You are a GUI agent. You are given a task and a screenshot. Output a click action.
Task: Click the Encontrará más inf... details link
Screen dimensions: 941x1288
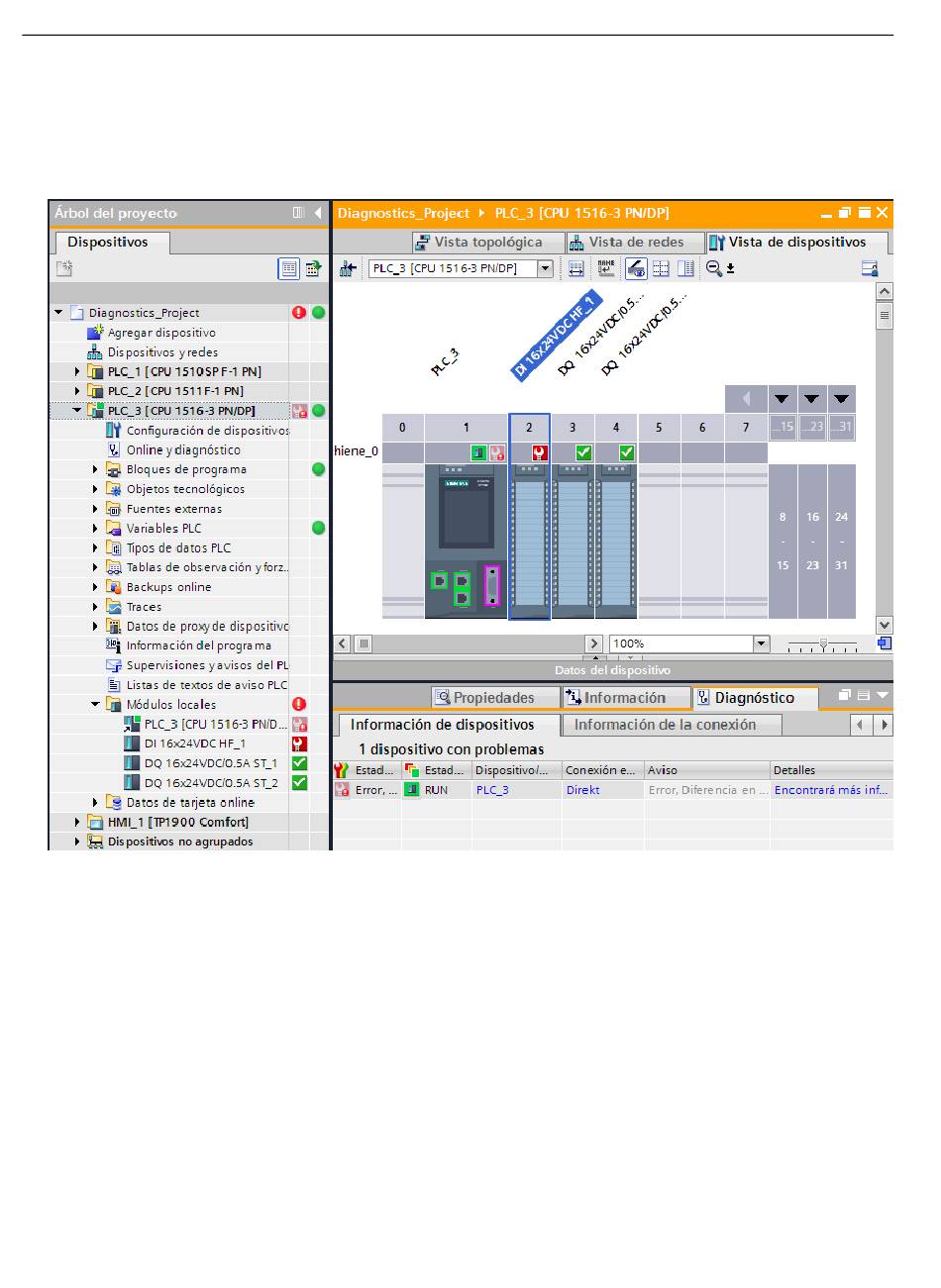tap(831, 790)
